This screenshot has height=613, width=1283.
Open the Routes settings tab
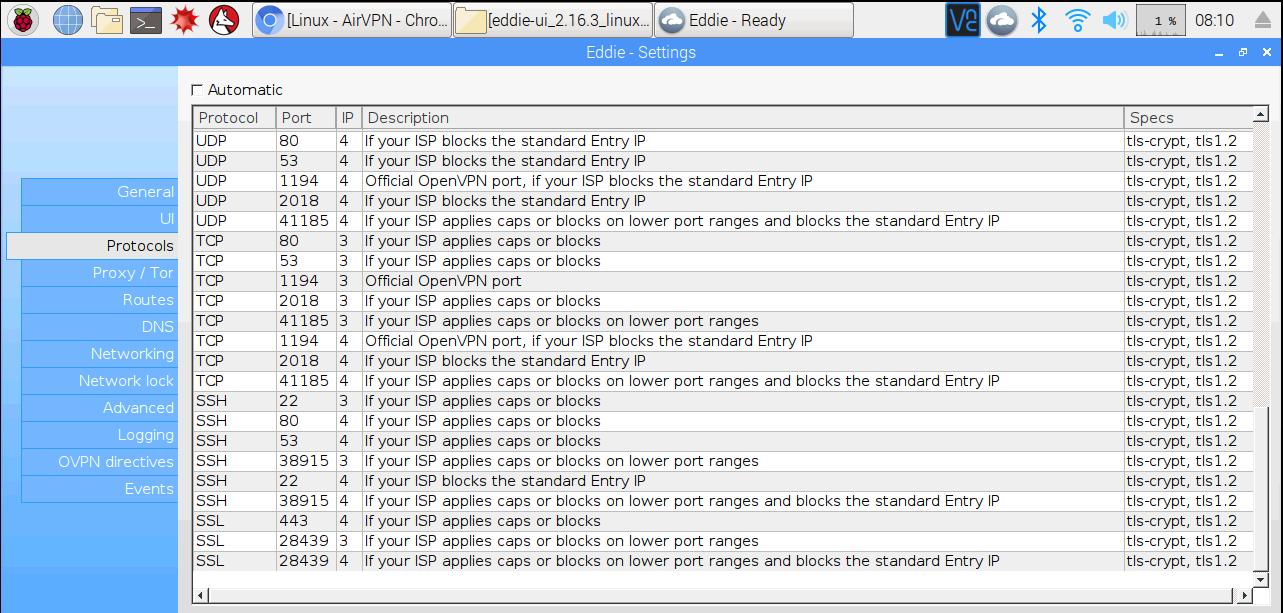coord(99,300)
